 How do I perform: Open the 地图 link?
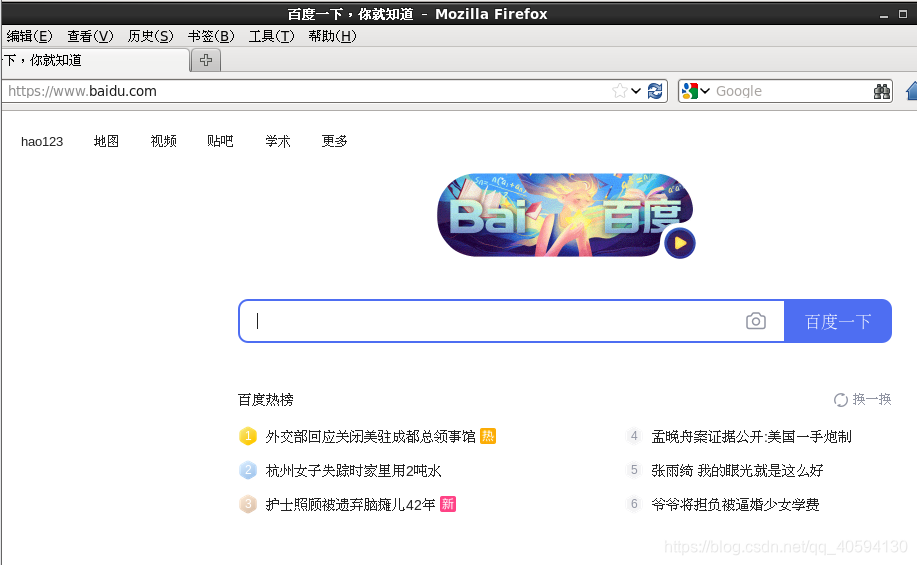point(106,142)
